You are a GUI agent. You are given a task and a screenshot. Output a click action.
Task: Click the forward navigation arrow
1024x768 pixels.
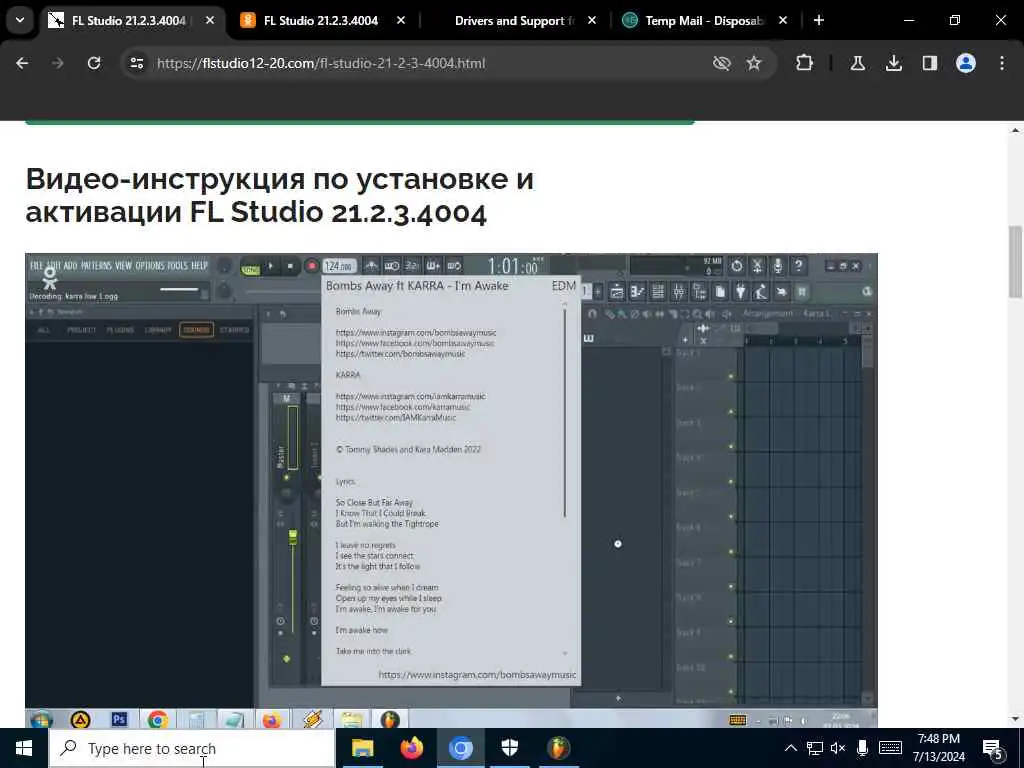click(x=58, y=63)
